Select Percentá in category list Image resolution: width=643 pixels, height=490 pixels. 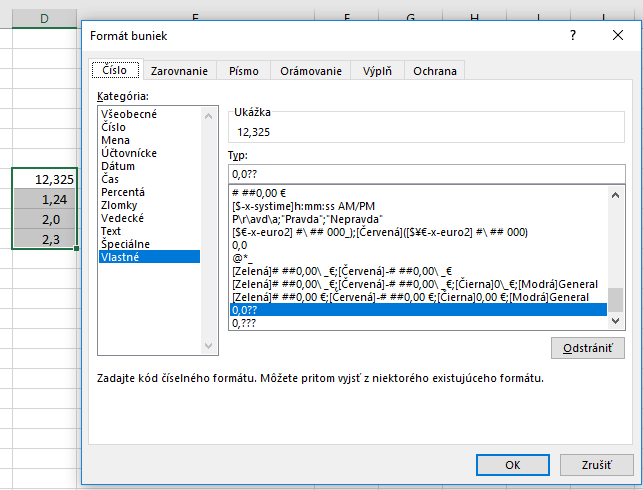pos(123,192)
